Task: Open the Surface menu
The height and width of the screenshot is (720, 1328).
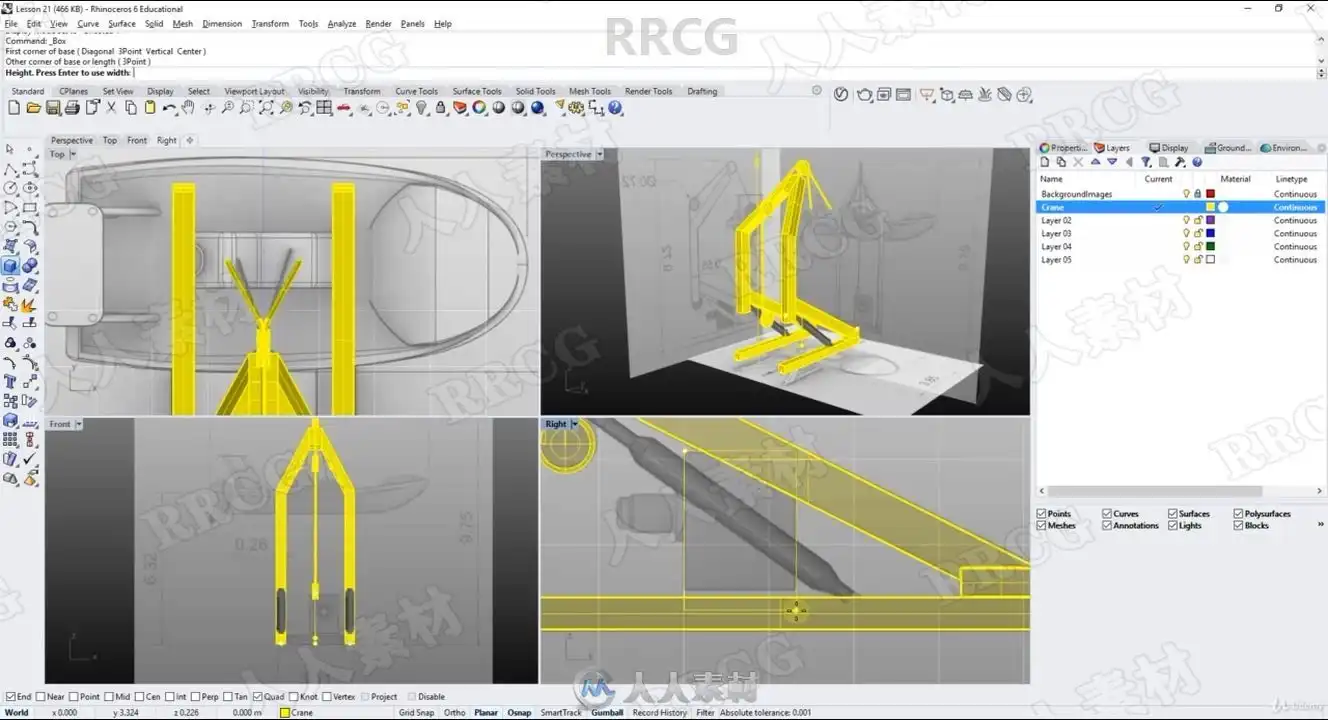Action: pos(122,24)
